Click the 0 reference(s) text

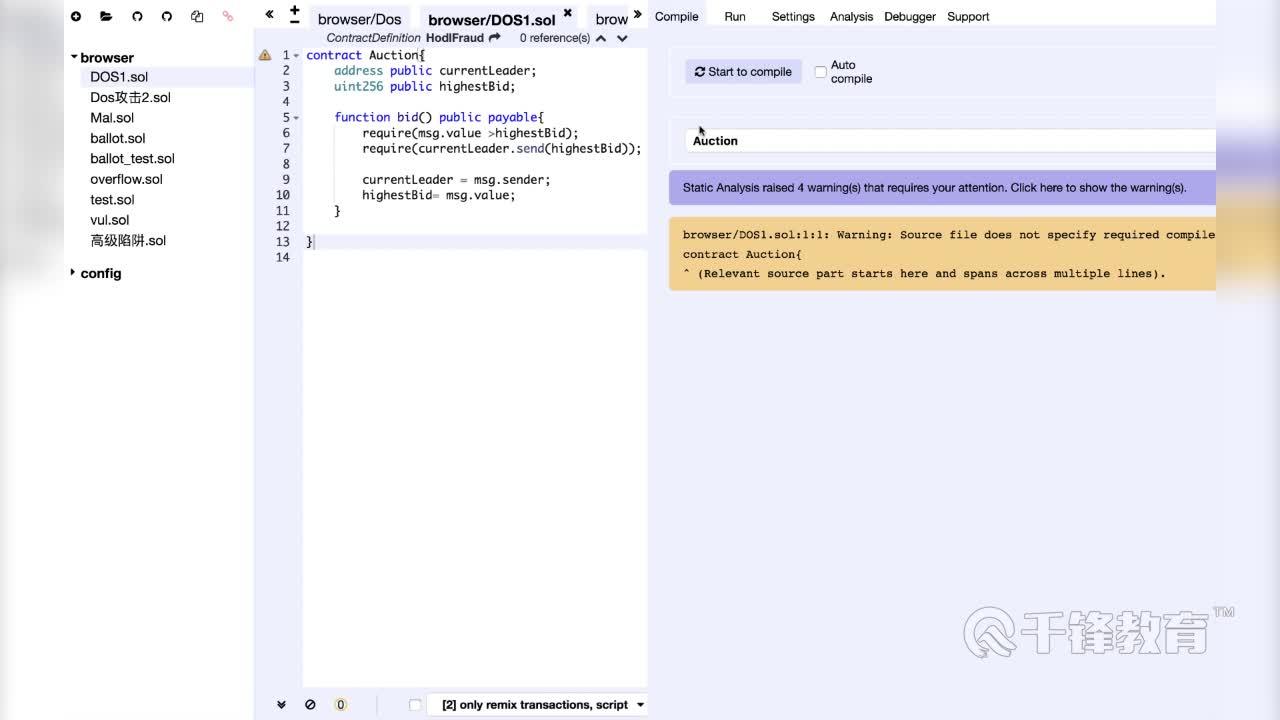555,38
